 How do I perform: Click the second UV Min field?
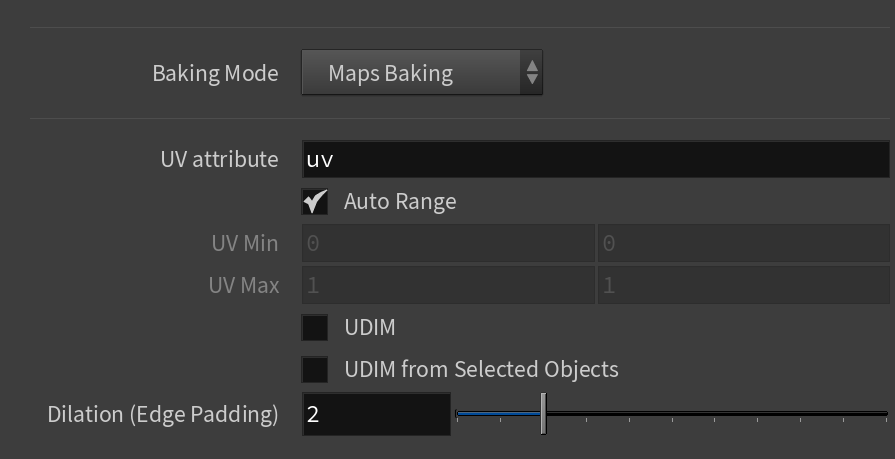click(744, 244)
